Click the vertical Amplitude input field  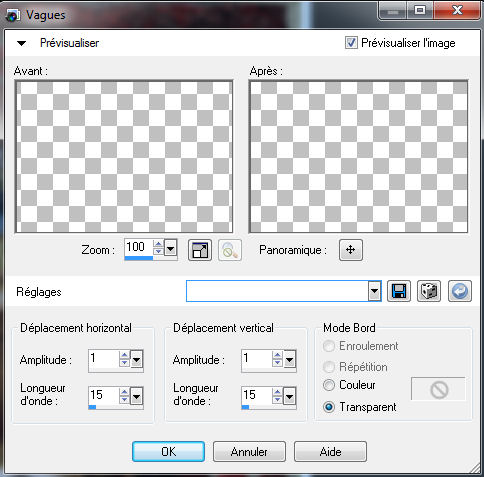click(x=257, y=359)
